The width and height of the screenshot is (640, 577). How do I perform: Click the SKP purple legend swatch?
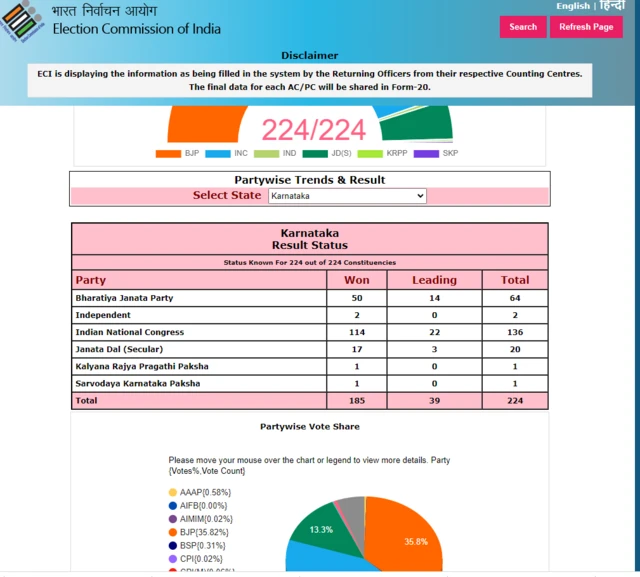[426, 153]
